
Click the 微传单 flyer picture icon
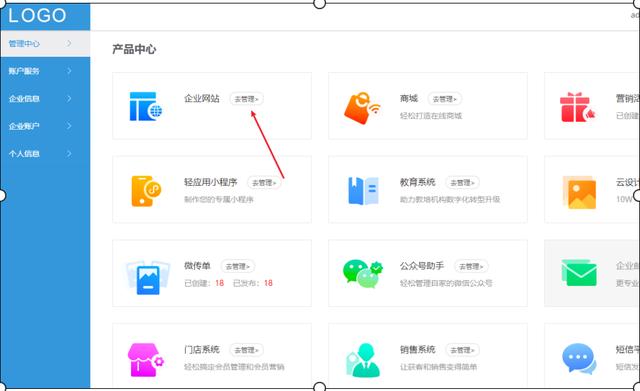(x=147, y=277)
